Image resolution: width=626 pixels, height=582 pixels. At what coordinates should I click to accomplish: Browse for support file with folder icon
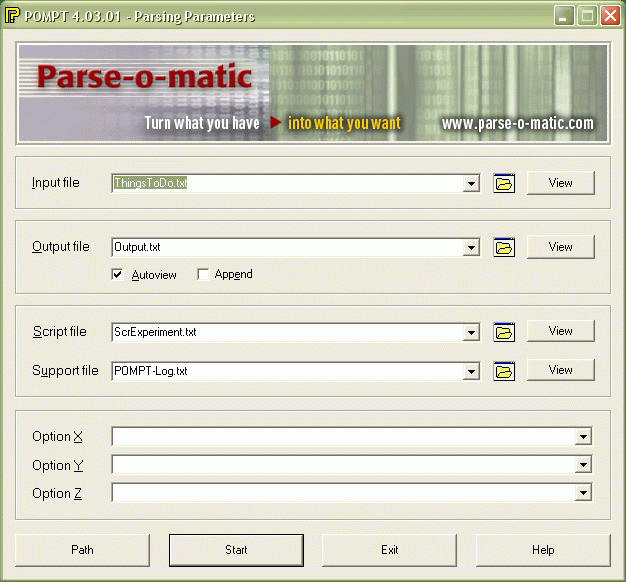[x=504, y=371]
